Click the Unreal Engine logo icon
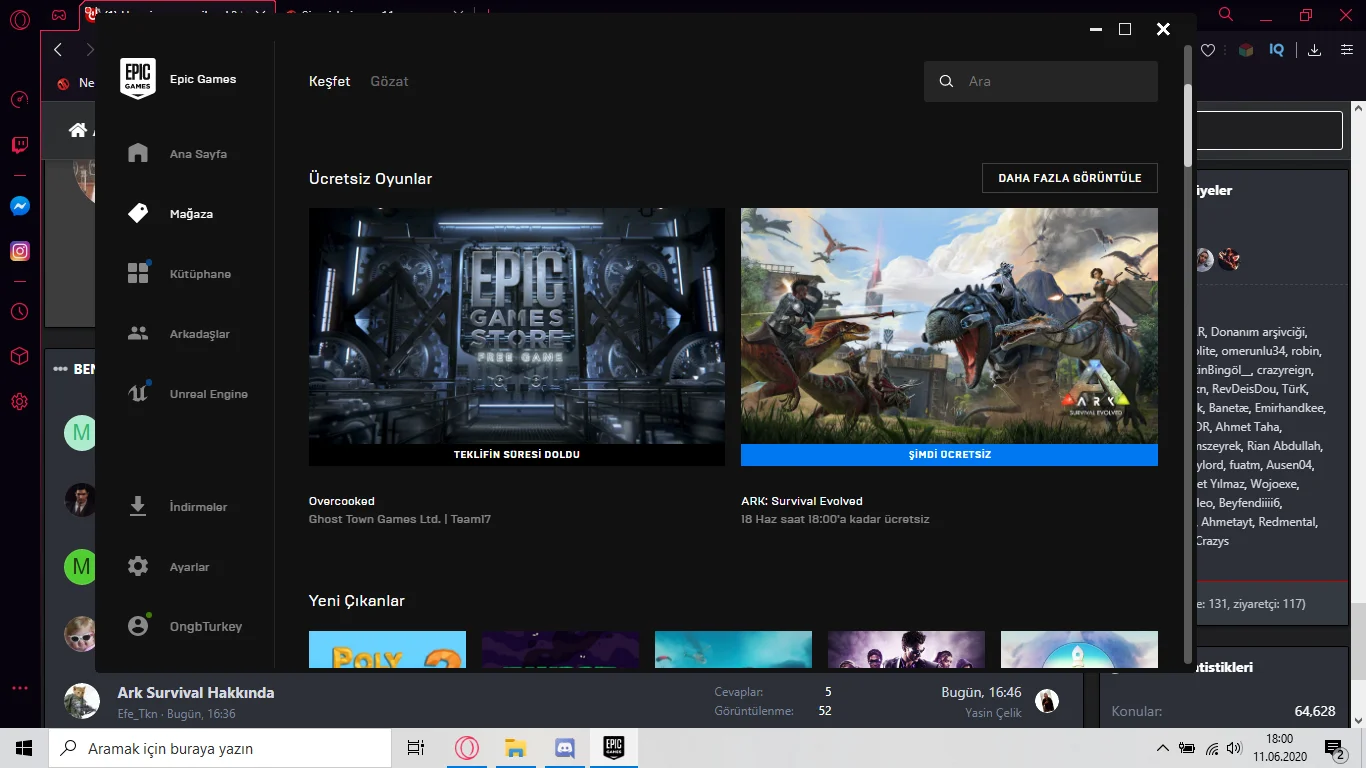This screenshot has width=1366, height=768. tap(138, 393)
